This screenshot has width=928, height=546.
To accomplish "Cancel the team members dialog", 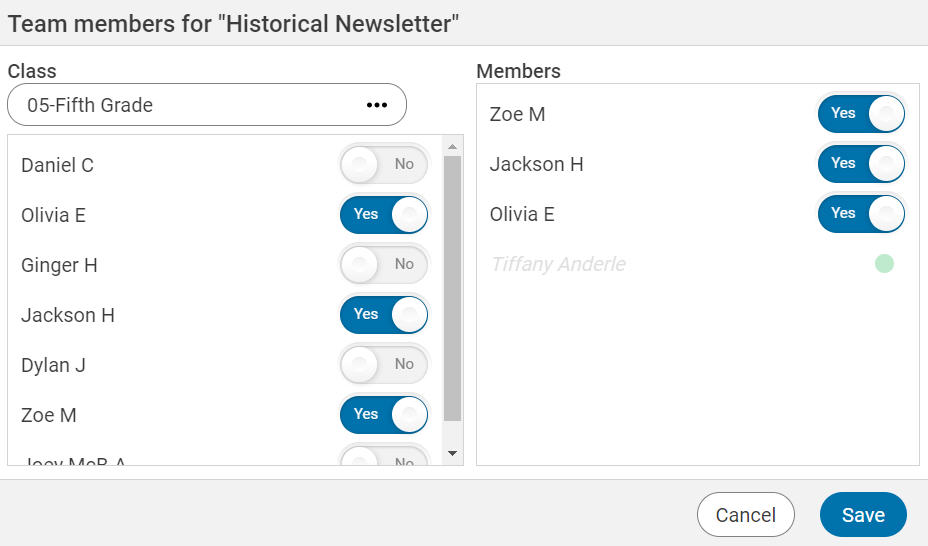I will (745, 515).
